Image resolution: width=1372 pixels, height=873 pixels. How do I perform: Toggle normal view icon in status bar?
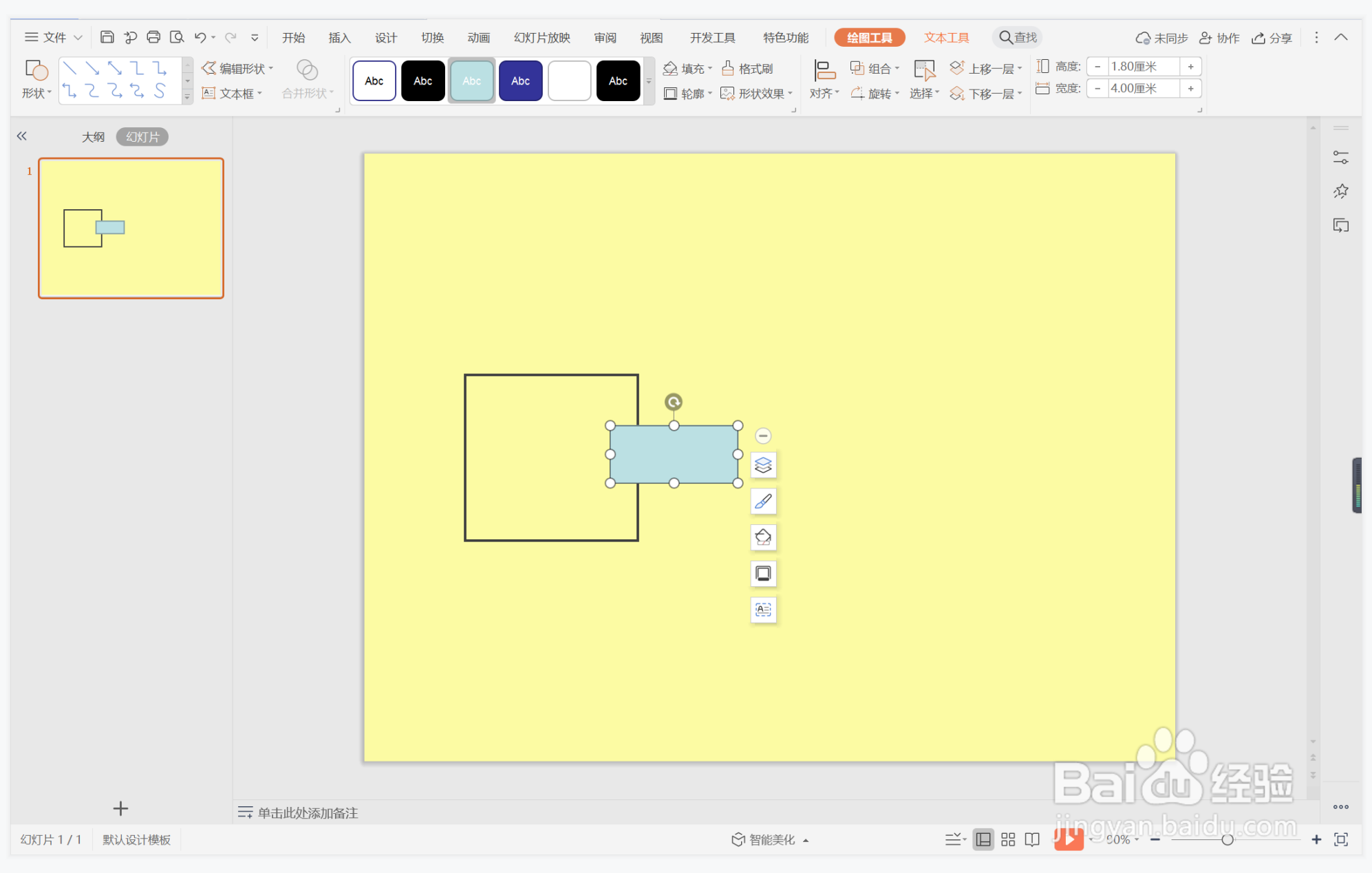983,839
